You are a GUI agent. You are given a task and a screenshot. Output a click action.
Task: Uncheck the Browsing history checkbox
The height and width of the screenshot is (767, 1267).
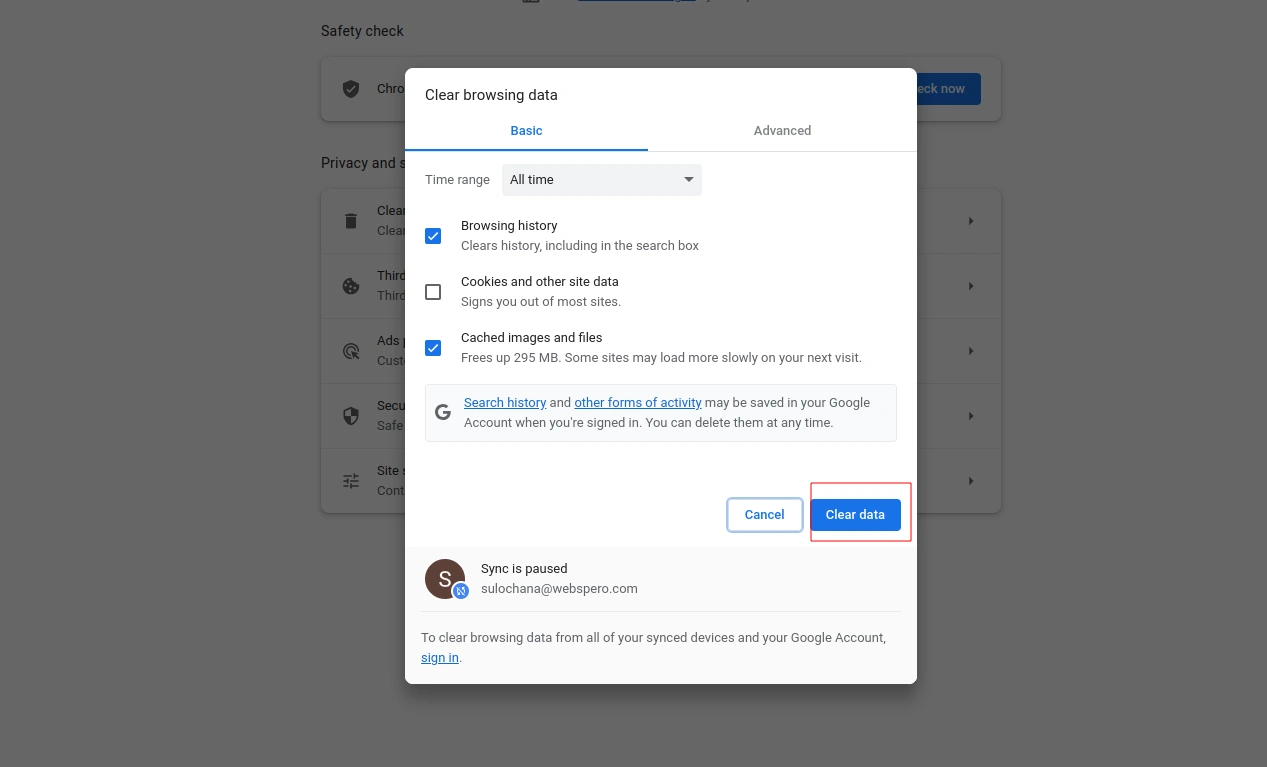pyautogui.click(x=433, y=236)
